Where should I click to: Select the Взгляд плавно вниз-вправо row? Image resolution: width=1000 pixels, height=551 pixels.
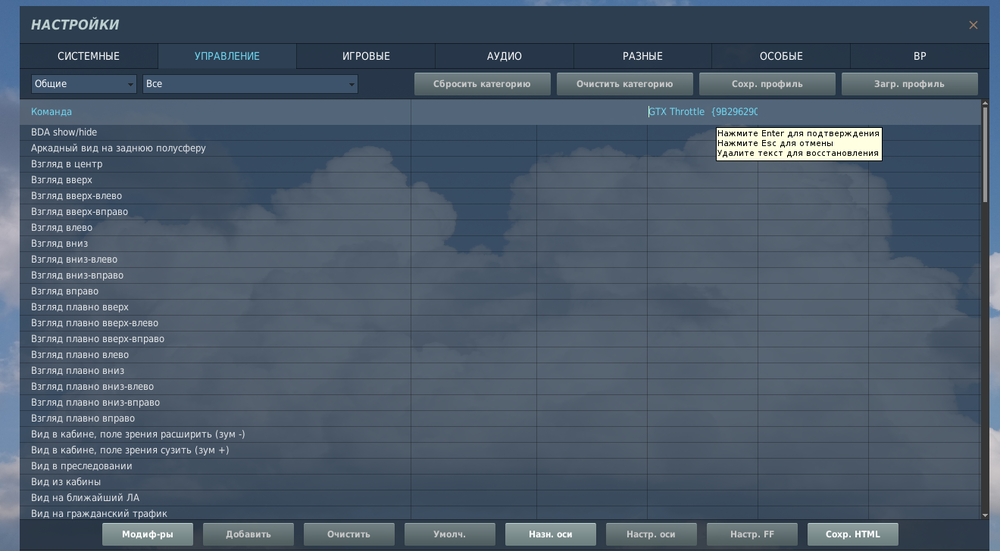tap(500, 403)
